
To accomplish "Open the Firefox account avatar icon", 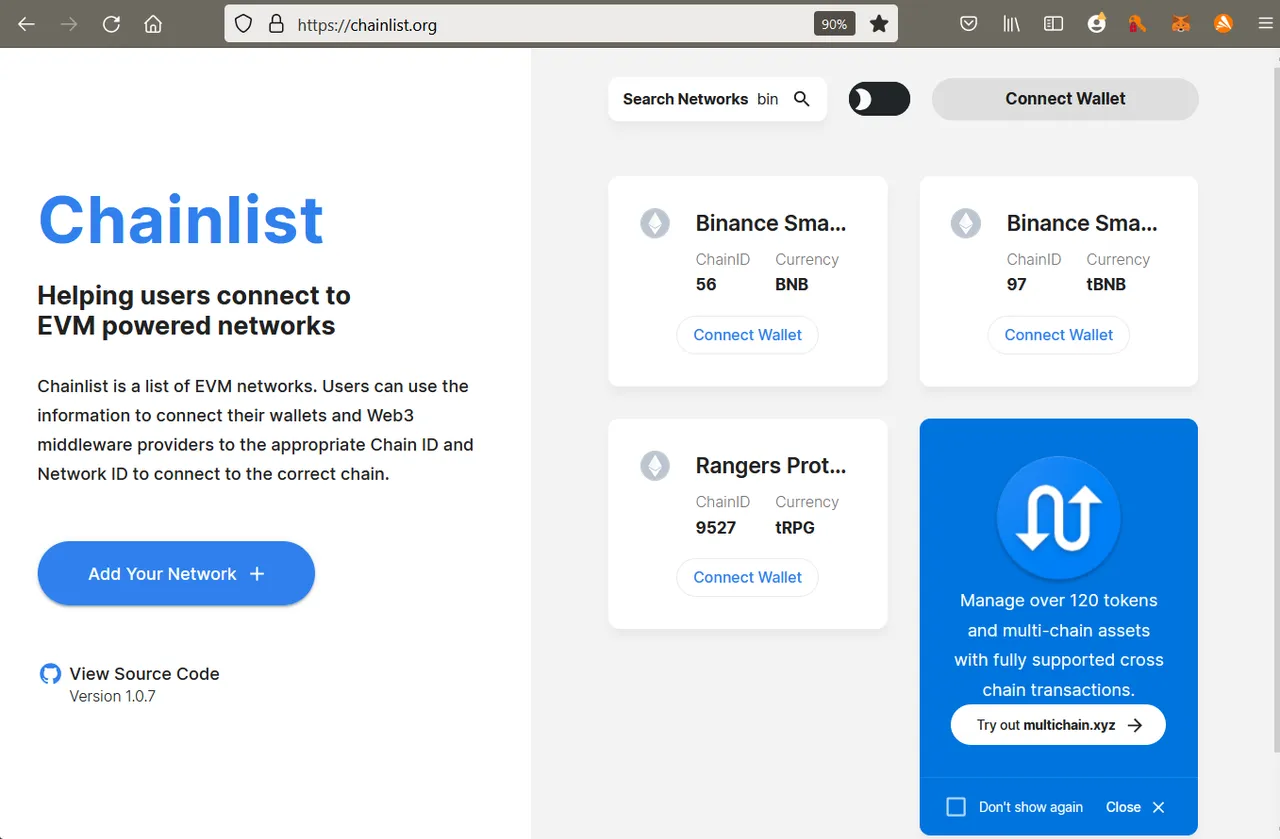I will tap(1097, 24).
